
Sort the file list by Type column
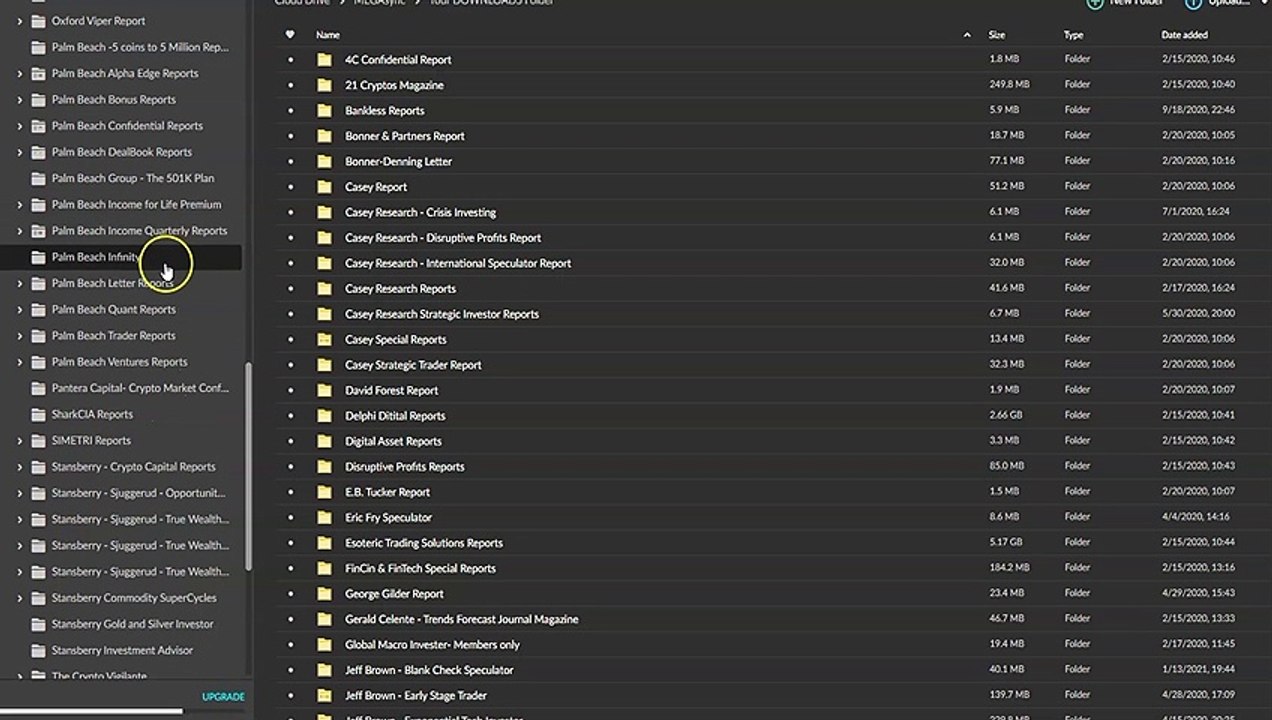[x=1073, y=35]
